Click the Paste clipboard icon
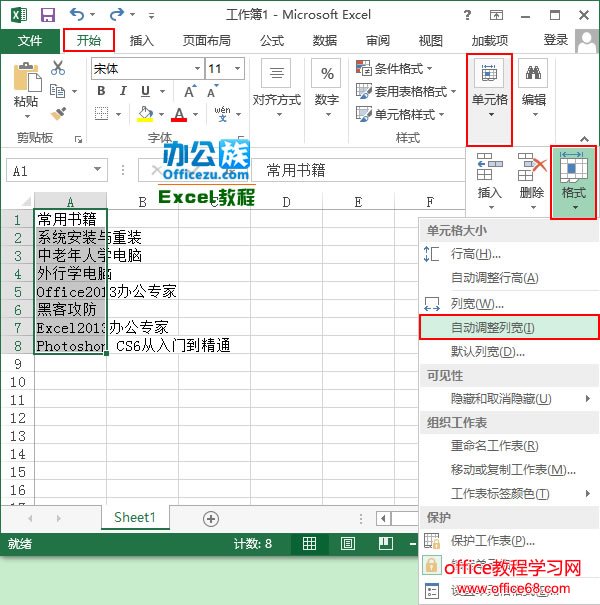Viewport: 600px width, 605px height. (x=27, y=77)
